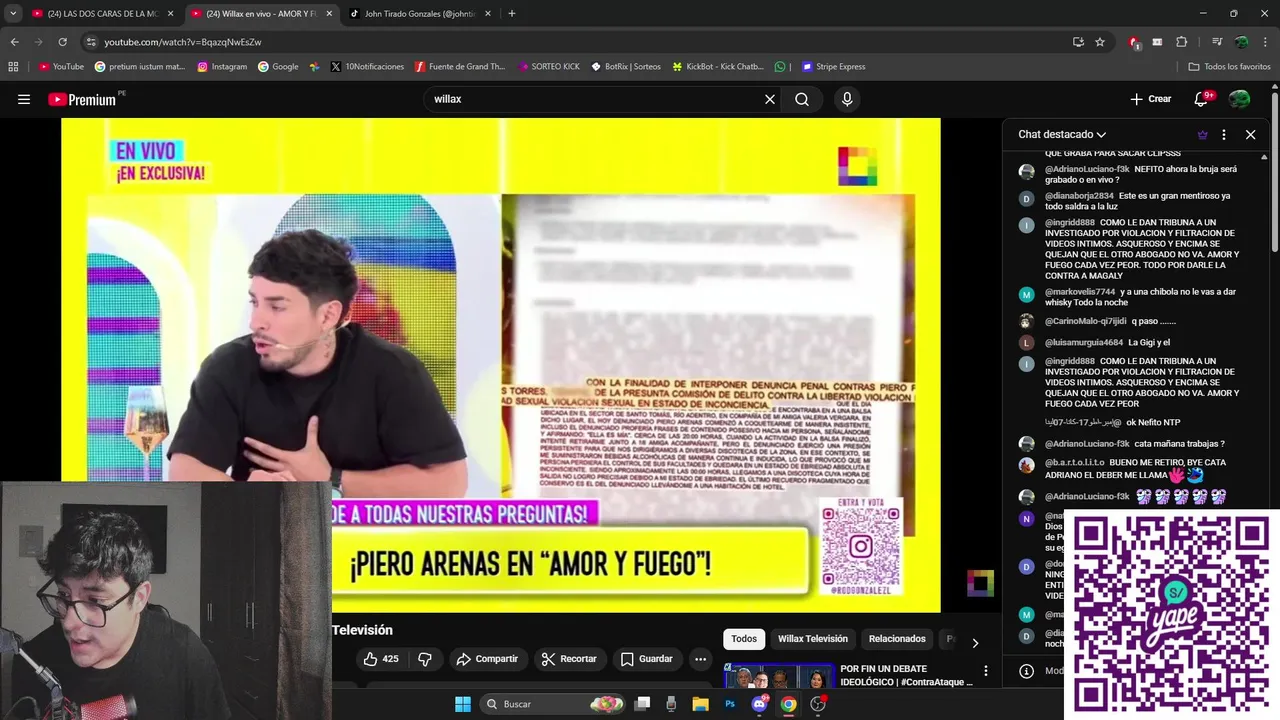Open the account avatar menu
Screen dimensions: 1280x720
tap(1239, 99)
